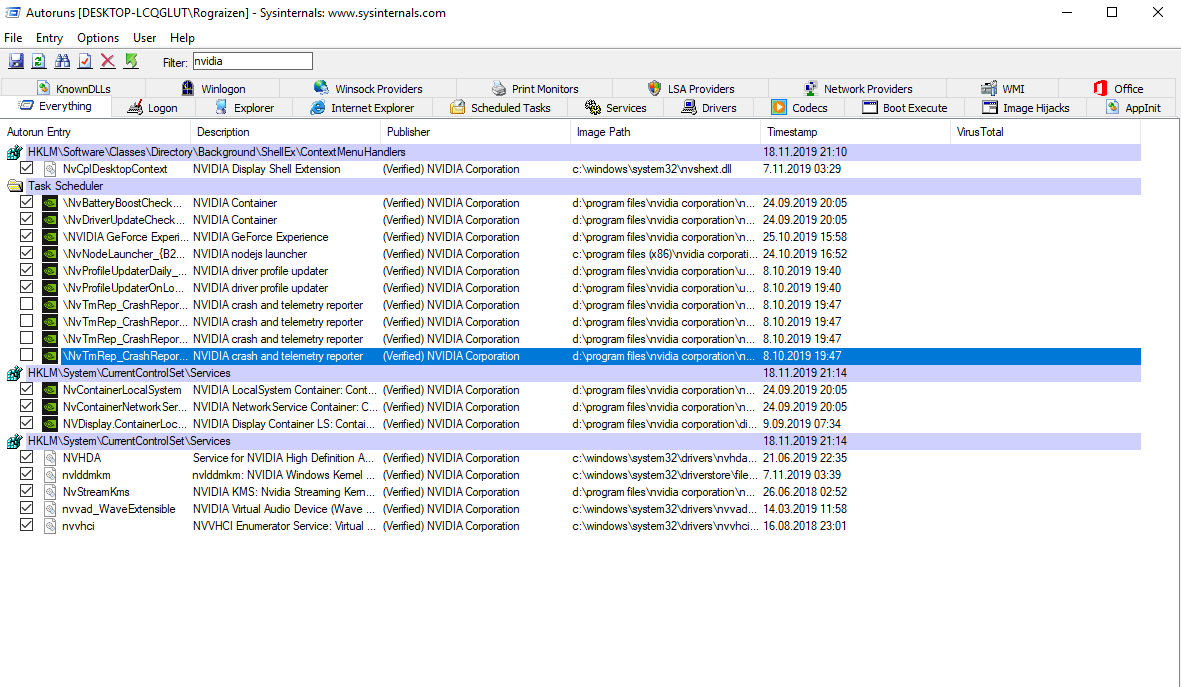Open the Boot Execute tab
The image size is (1181, 687).
coord(905,108)
